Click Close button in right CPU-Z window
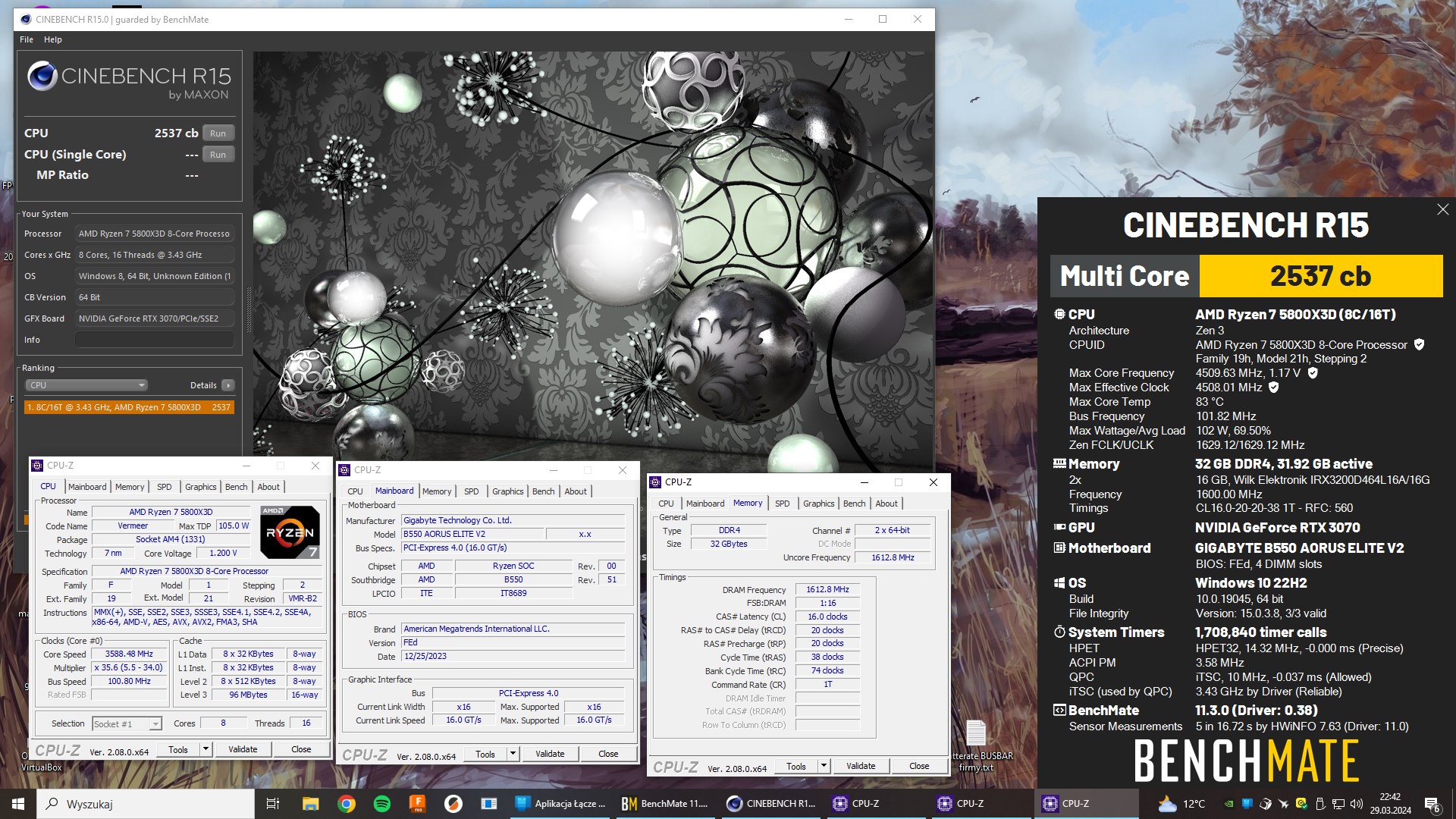 [x=919, y=766]
